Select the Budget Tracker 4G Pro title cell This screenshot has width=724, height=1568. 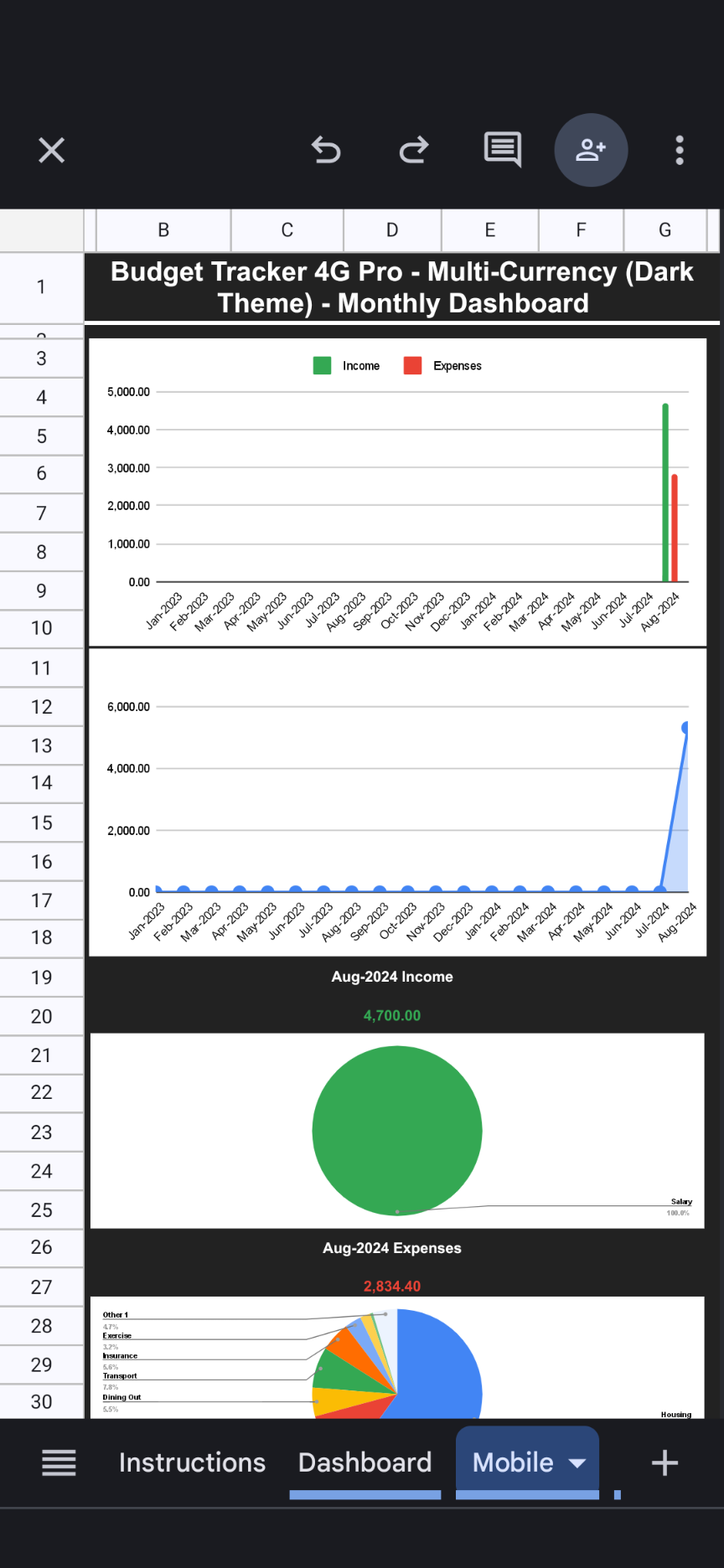point(402,287)
